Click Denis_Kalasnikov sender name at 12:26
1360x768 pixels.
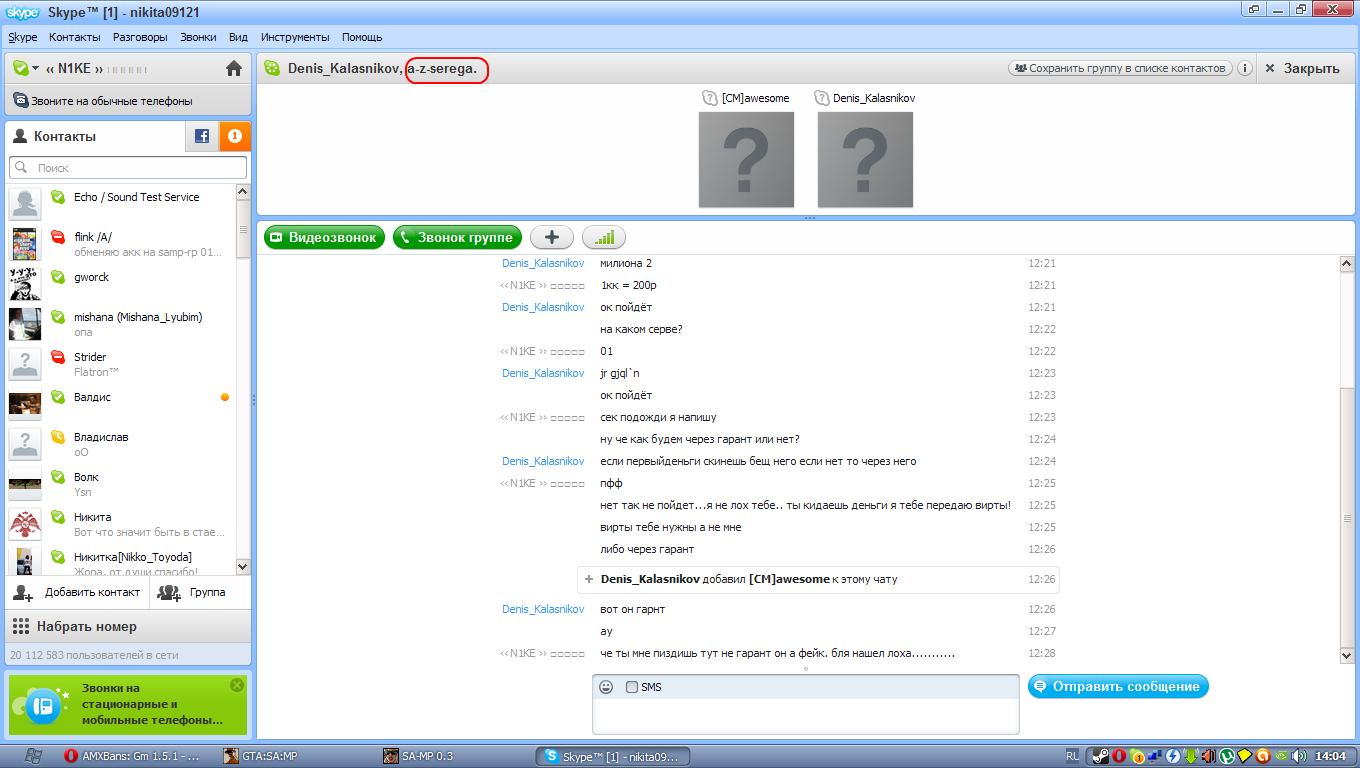543,609
